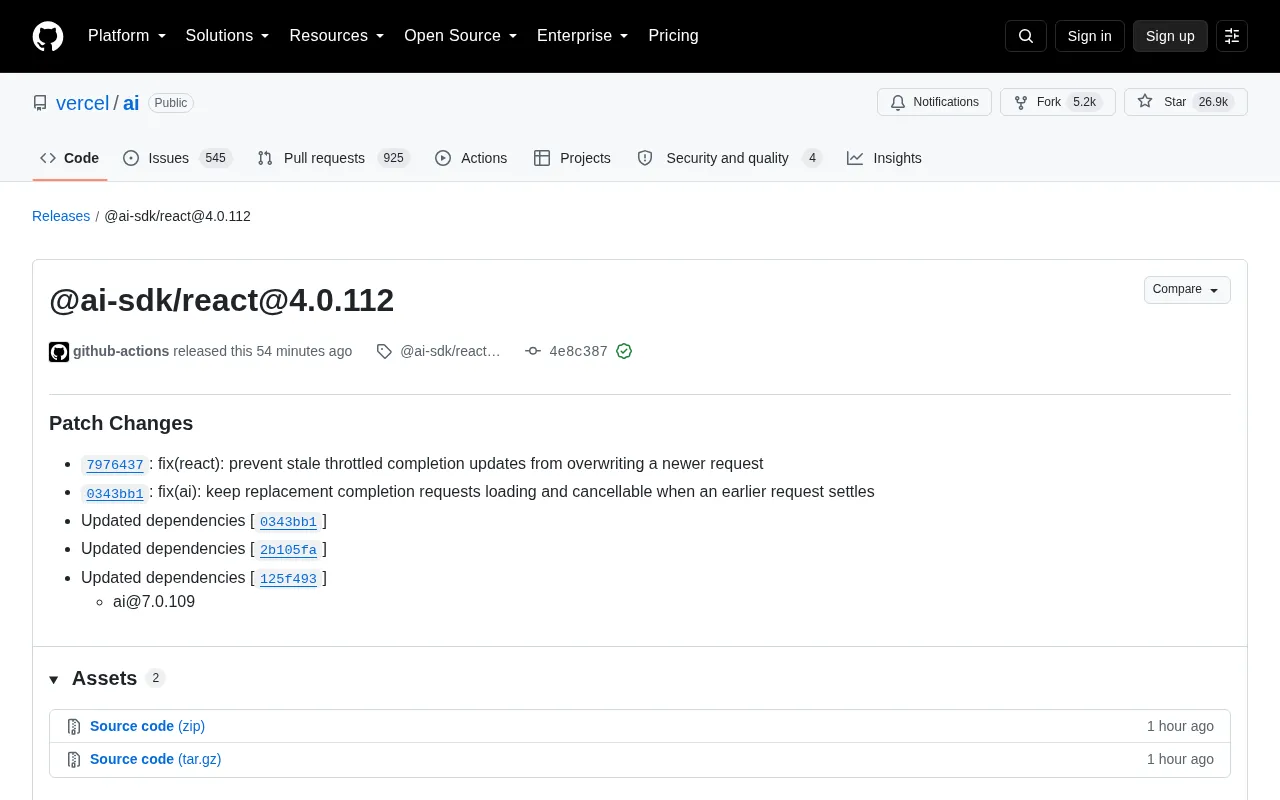Download Source code (tar.gz)
Image resolution: width=1280 pixels, height=800 pixels.
click(156, 760)
